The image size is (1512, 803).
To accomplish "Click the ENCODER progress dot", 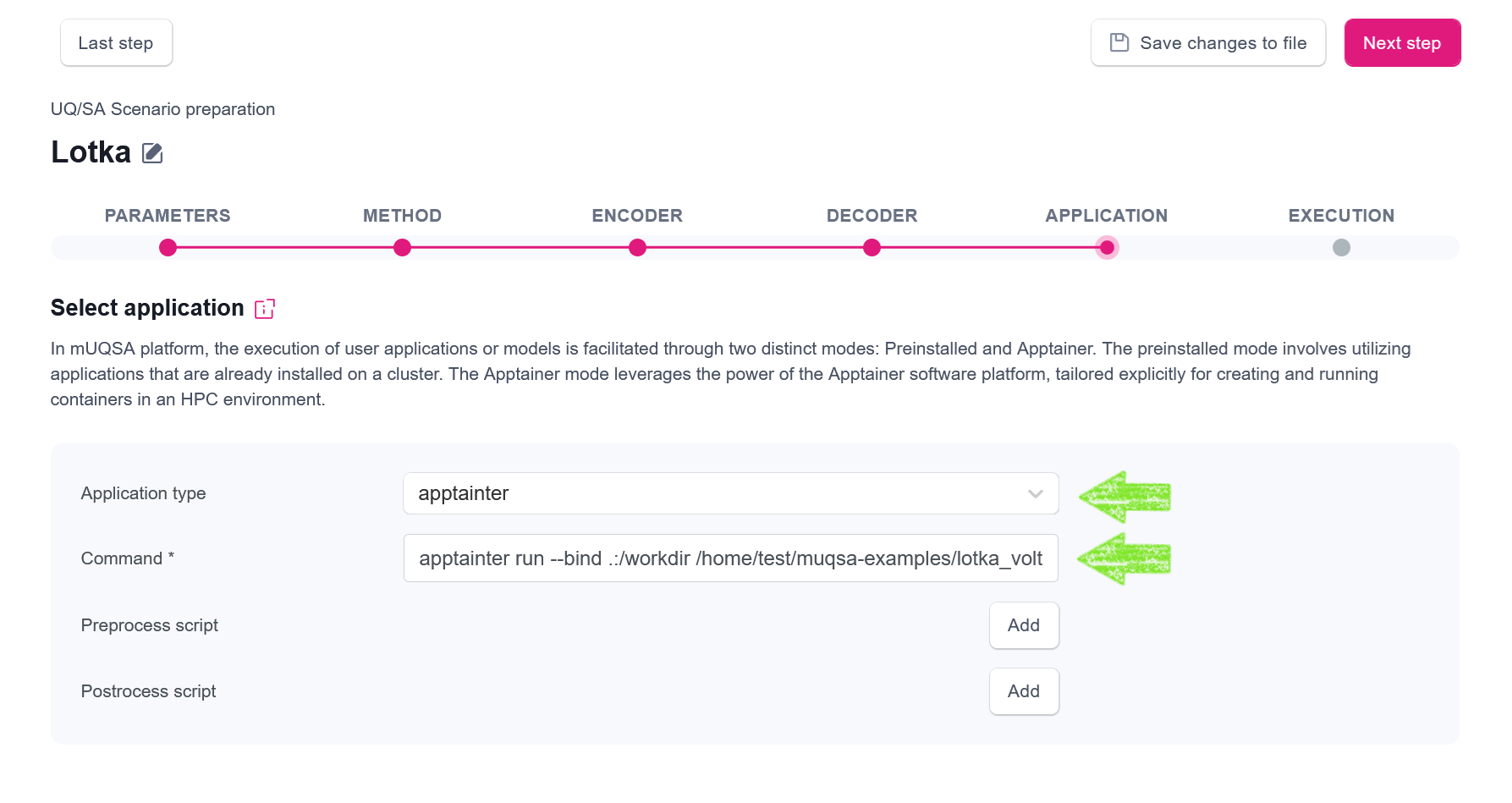I will [x=638, y=248].
